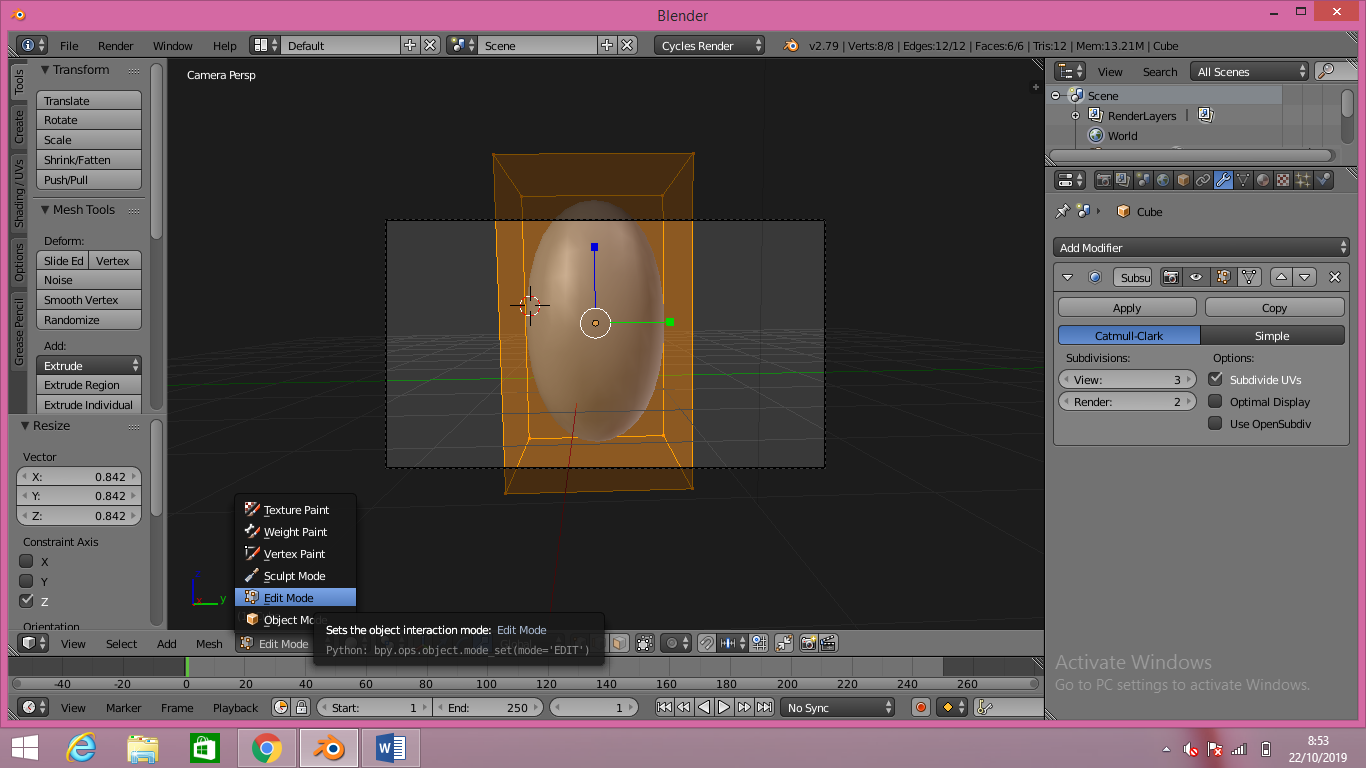
Task: Click the outliner search magnifier icon
Action: [x=1329, y=71]
